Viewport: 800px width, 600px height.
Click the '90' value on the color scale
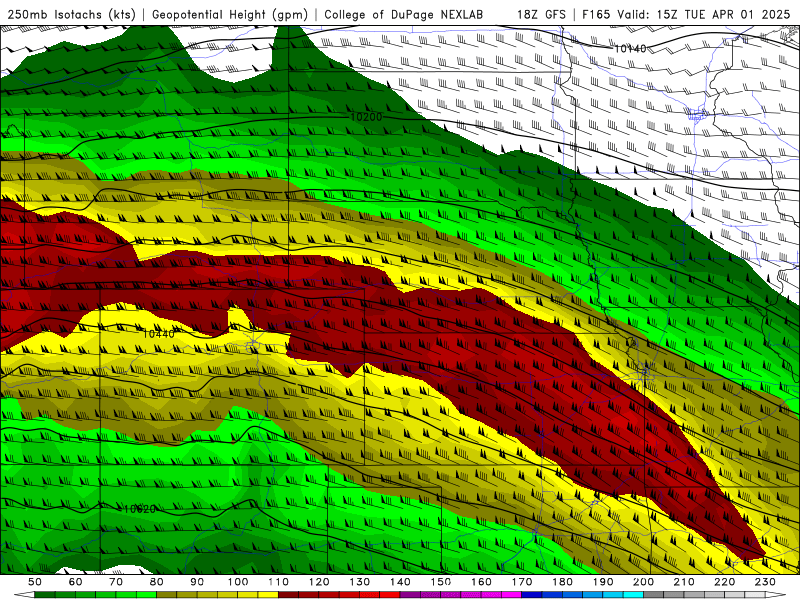point(197,582)
